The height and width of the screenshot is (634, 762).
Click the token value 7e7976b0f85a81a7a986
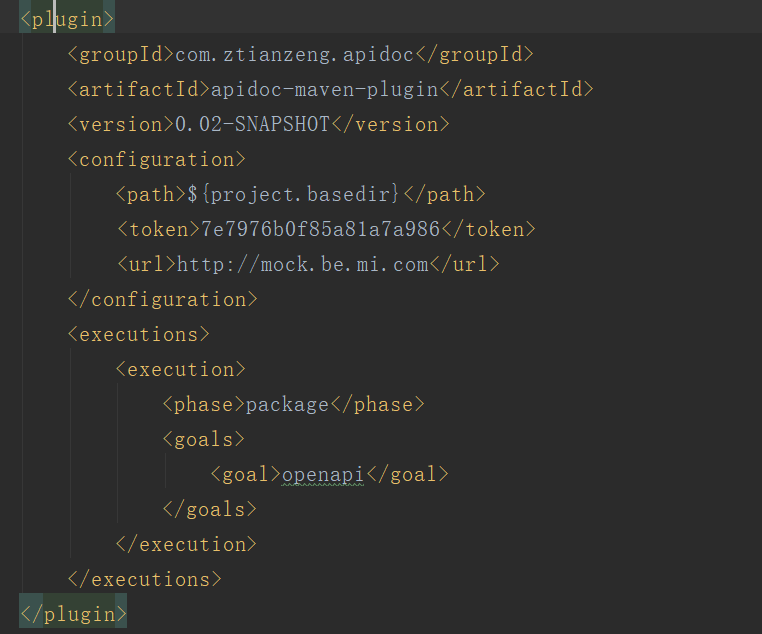320,229
